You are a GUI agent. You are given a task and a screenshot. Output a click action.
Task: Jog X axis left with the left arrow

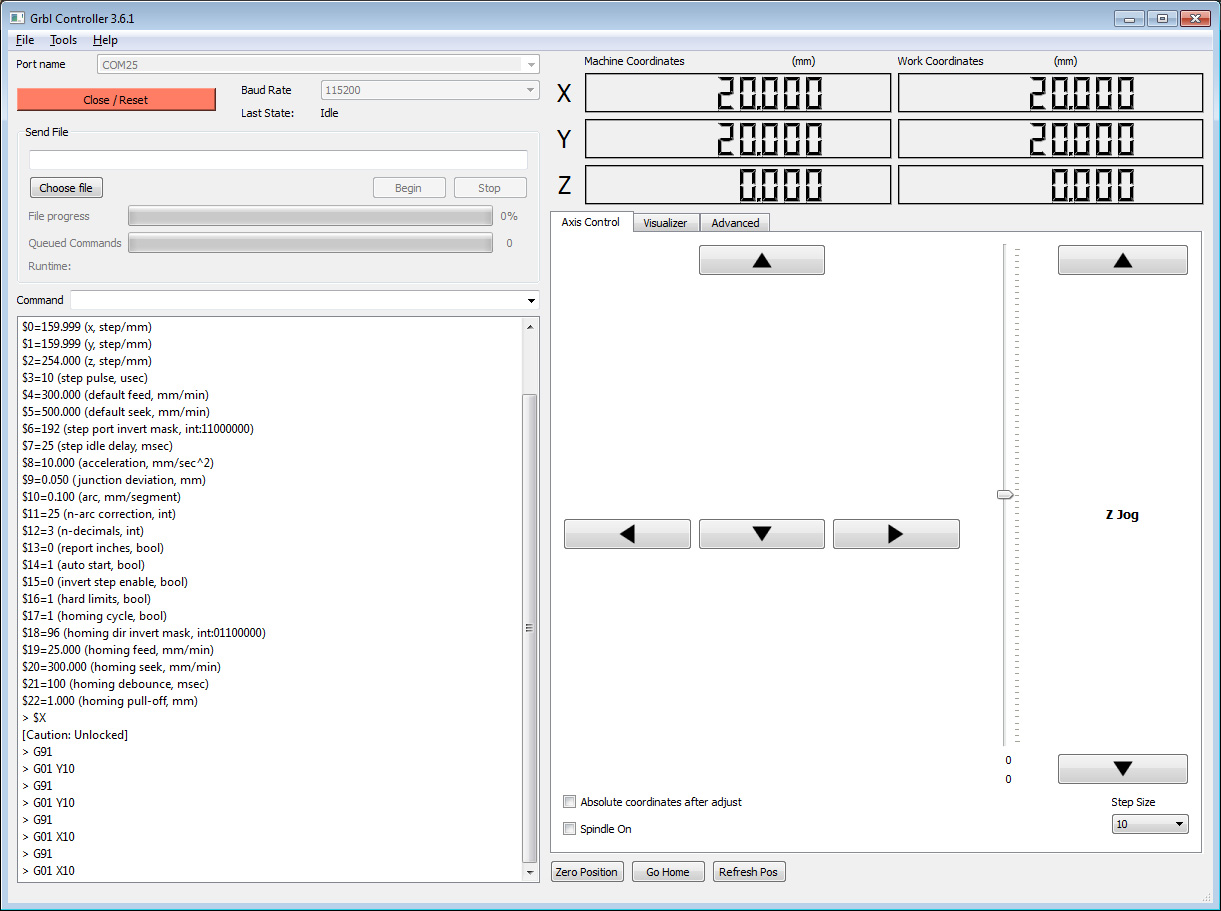point(627,534)
